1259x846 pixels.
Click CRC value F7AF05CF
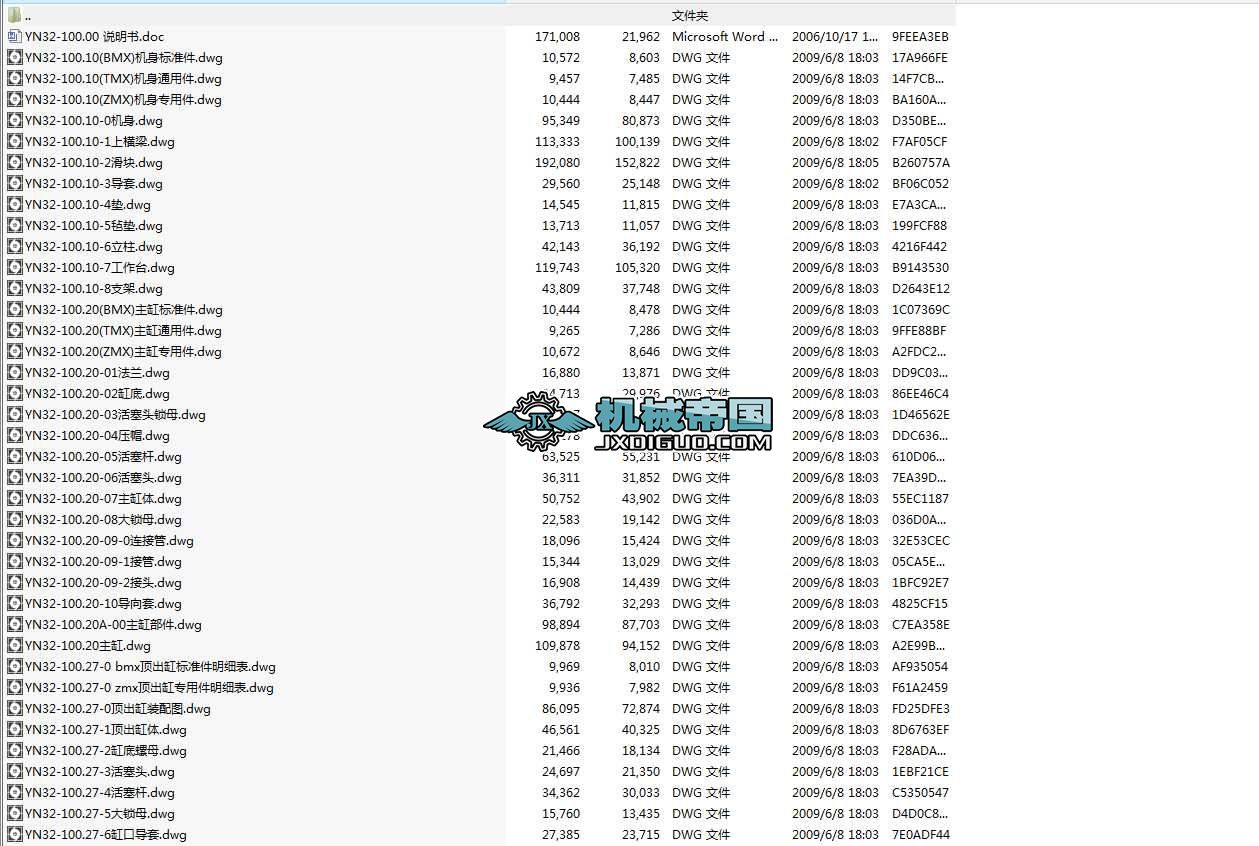click(920, 141)
